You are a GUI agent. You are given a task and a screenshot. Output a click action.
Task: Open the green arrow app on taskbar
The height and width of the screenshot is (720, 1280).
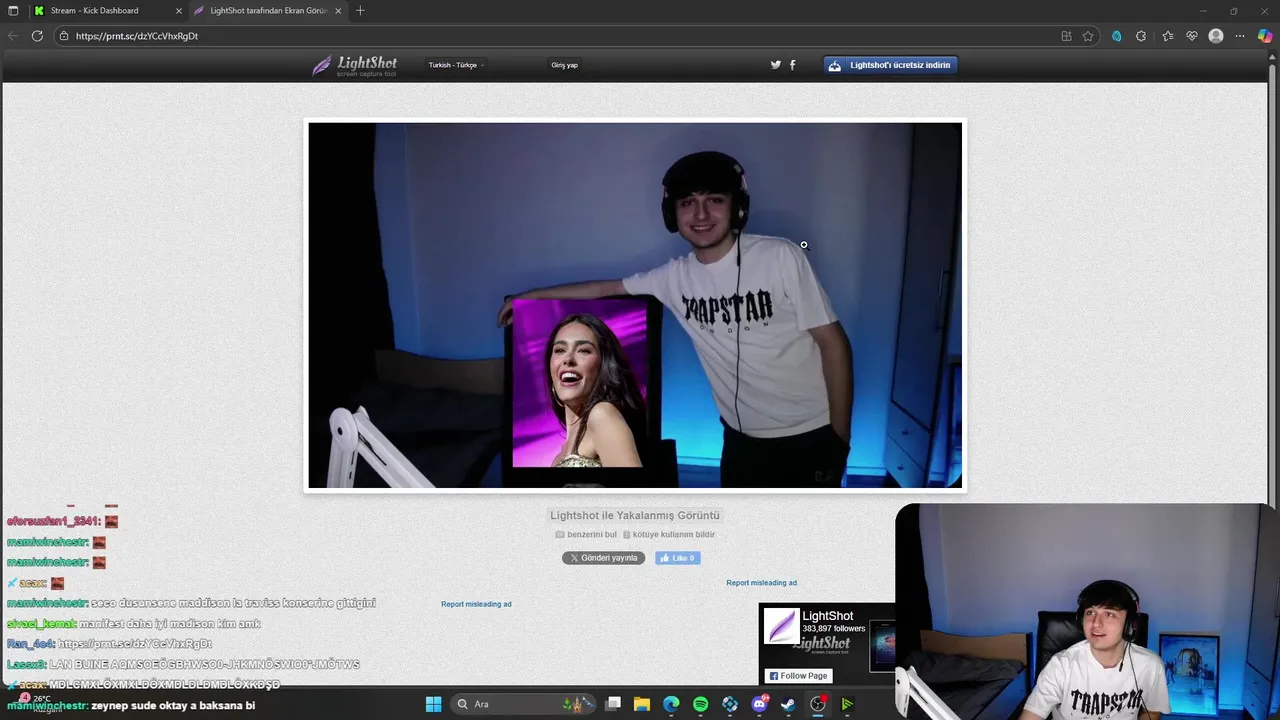click(x=847, y=704)
